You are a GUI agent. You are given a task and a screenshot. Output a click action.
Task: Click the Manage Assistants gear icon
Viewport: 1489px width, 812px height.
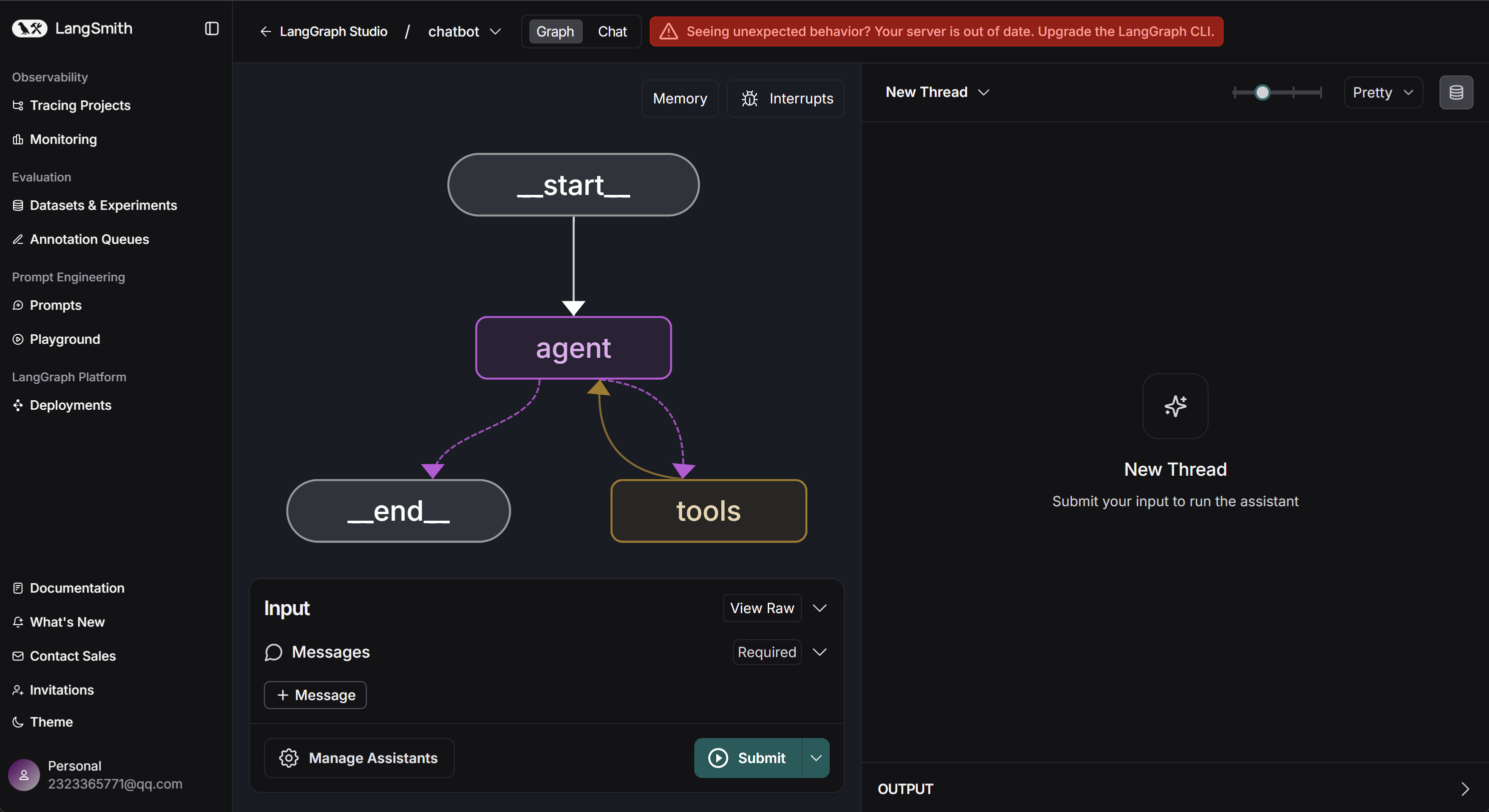point(288,758)
